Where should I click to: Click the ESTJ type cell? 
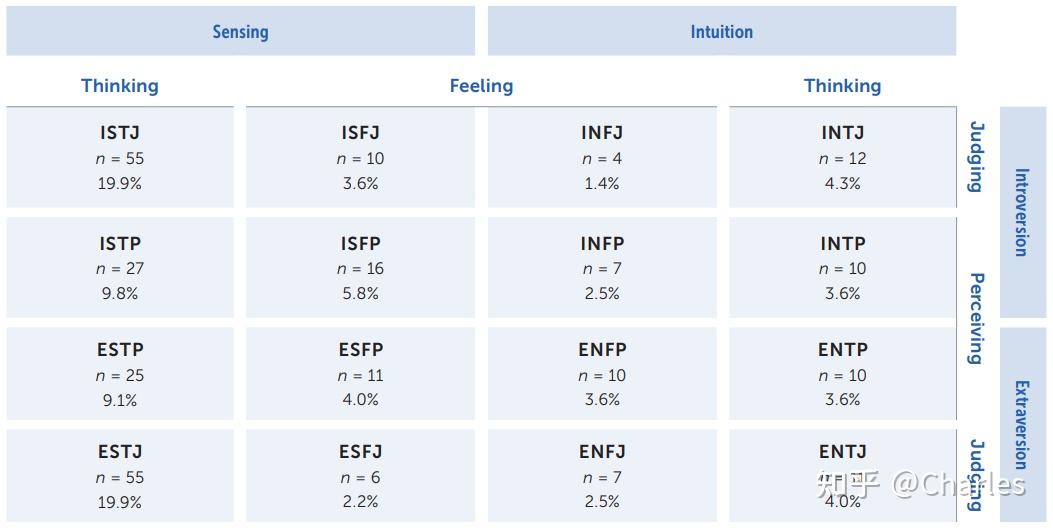click(120, 476)
